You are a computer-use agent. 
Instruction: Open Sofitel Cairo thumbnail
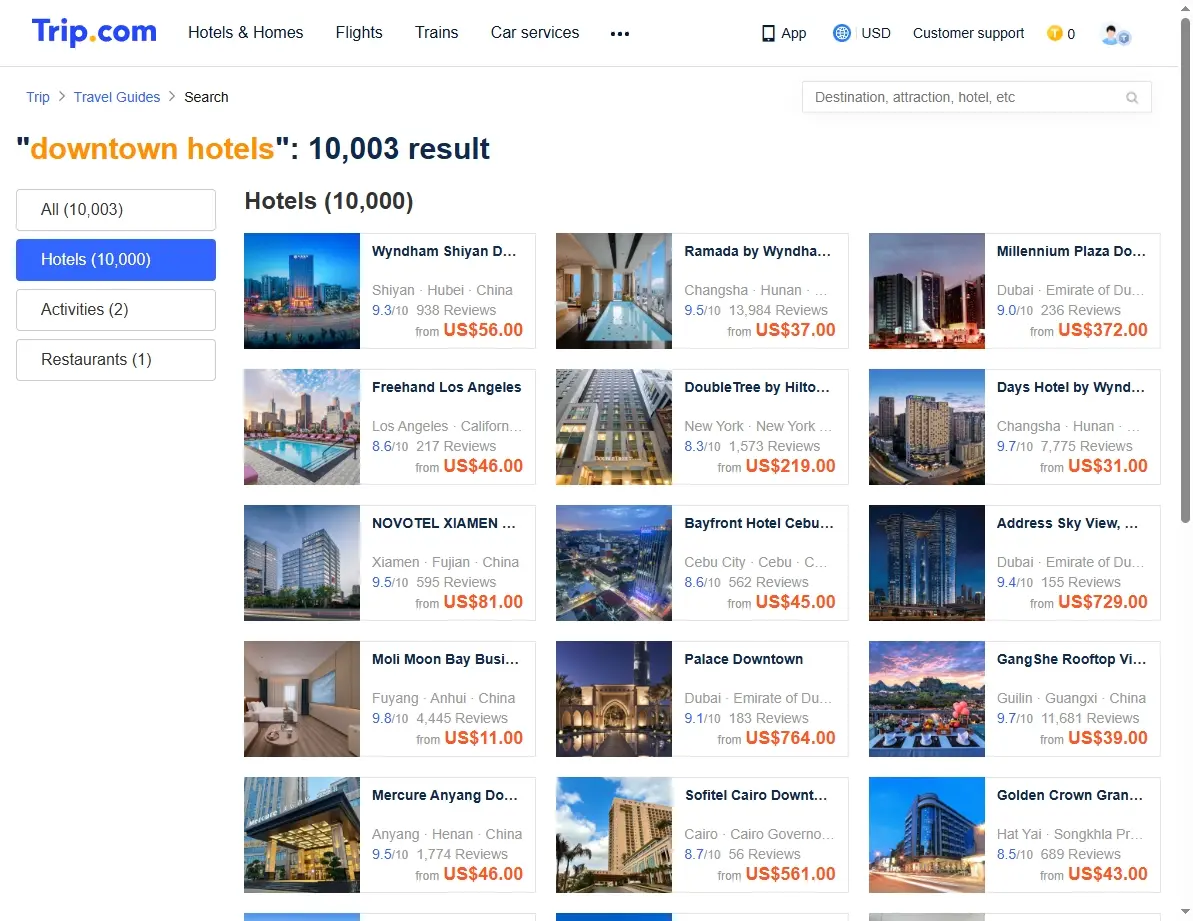tap(614, 835)
